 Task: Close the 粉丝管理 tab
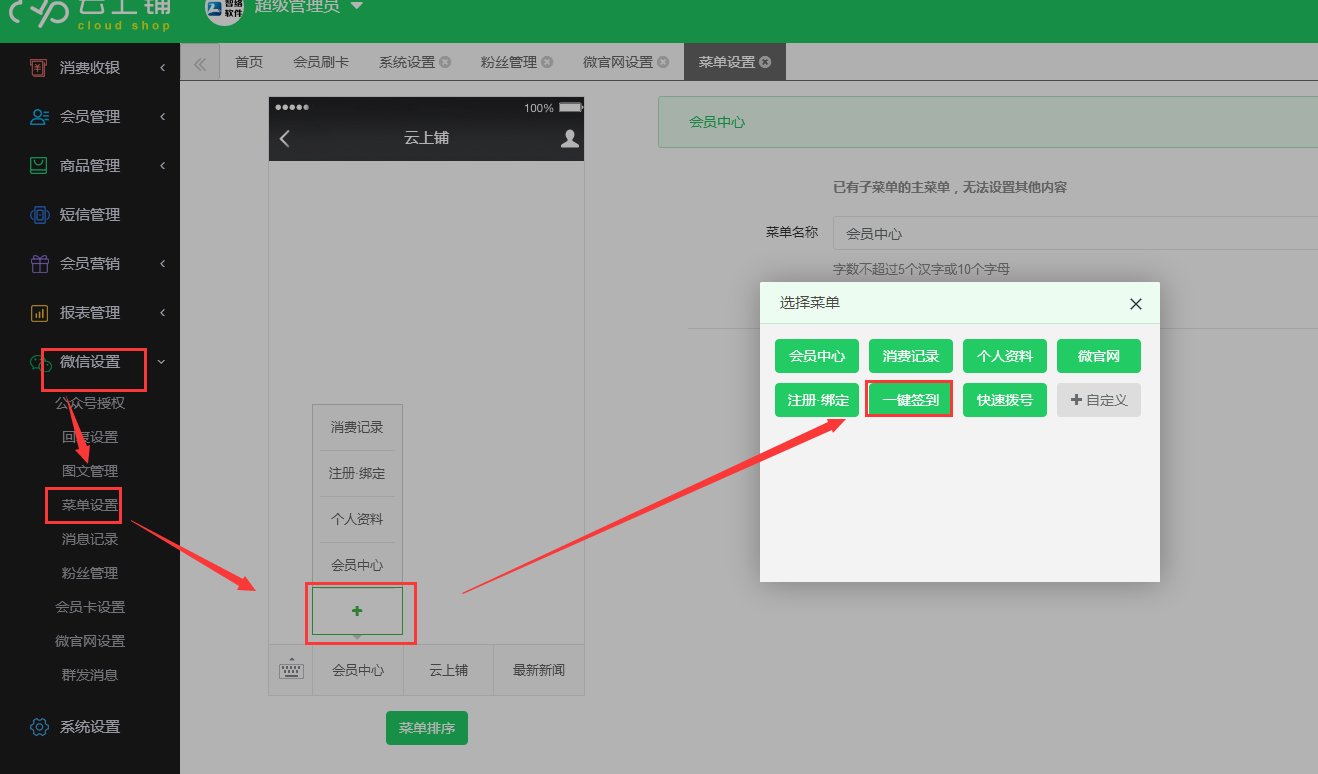(x=547, y=62)
